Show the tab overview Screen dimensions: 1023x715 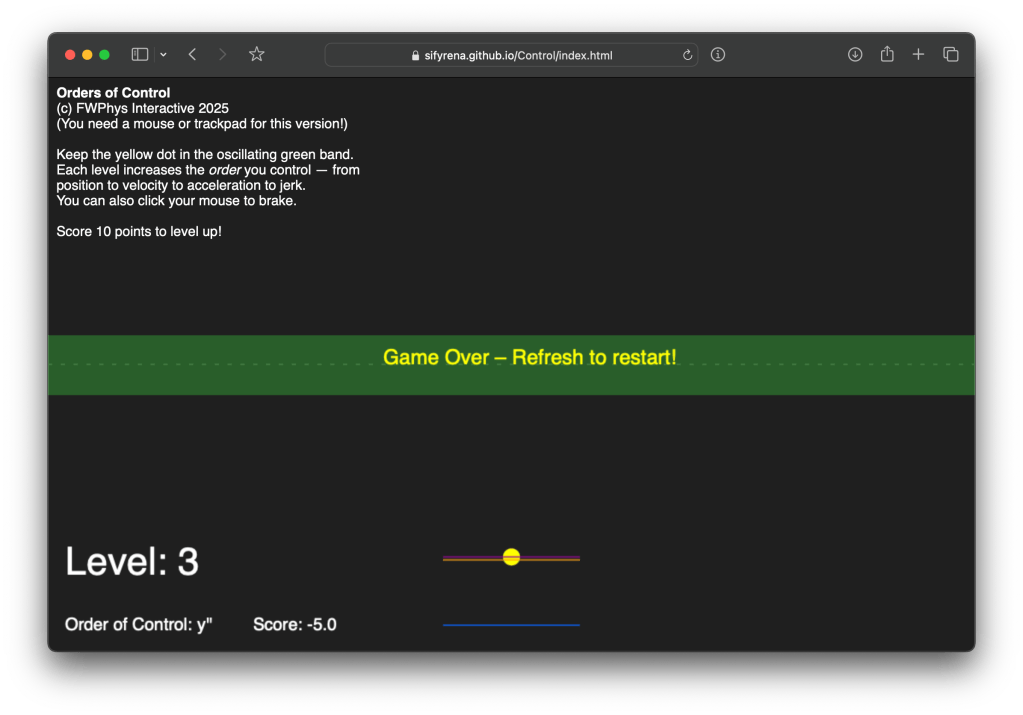pyautogui.click(x=951, y=55)
